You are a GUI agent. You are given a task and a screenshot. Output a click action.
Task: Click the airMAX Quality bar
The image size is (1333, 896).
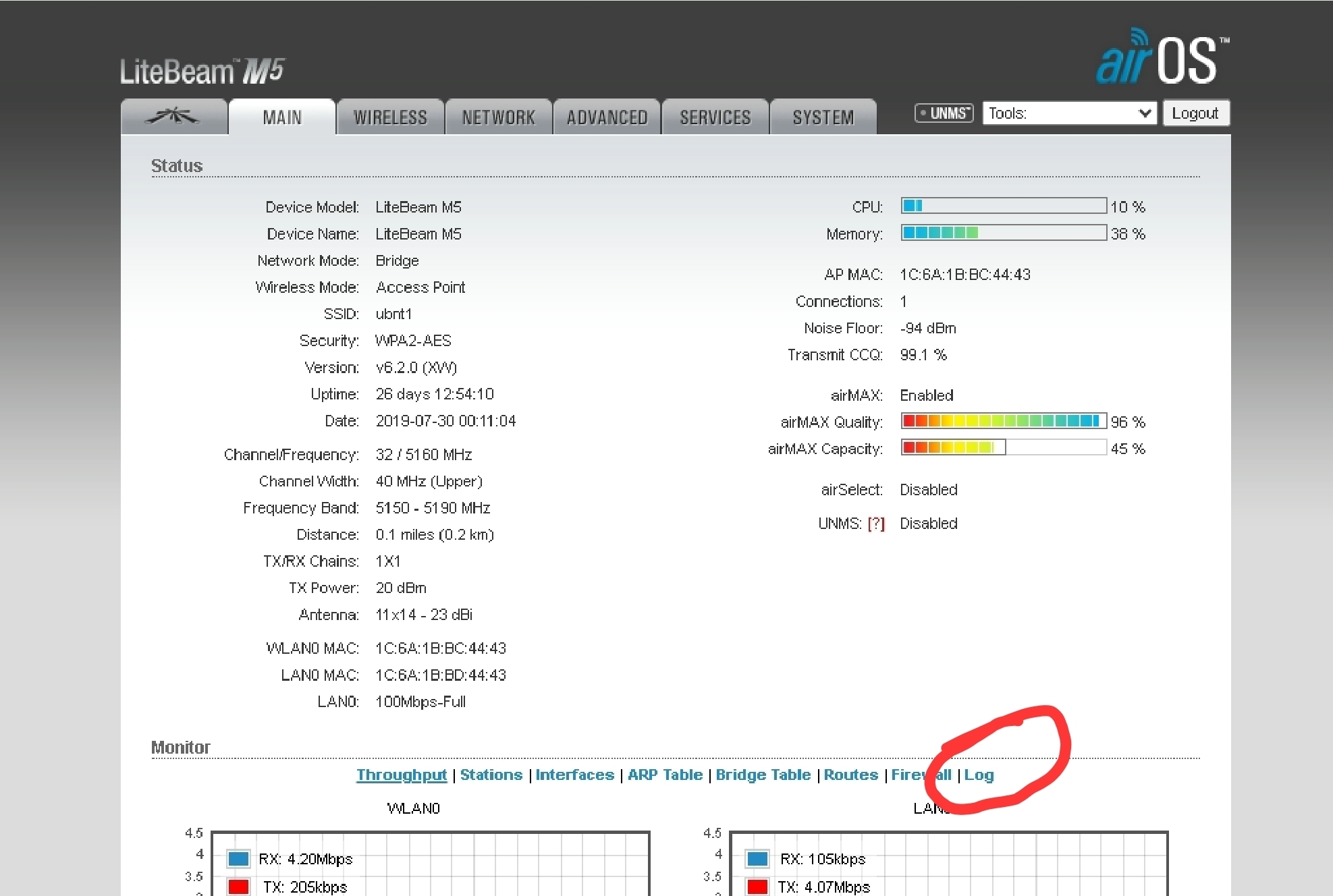coord(1004,421)
